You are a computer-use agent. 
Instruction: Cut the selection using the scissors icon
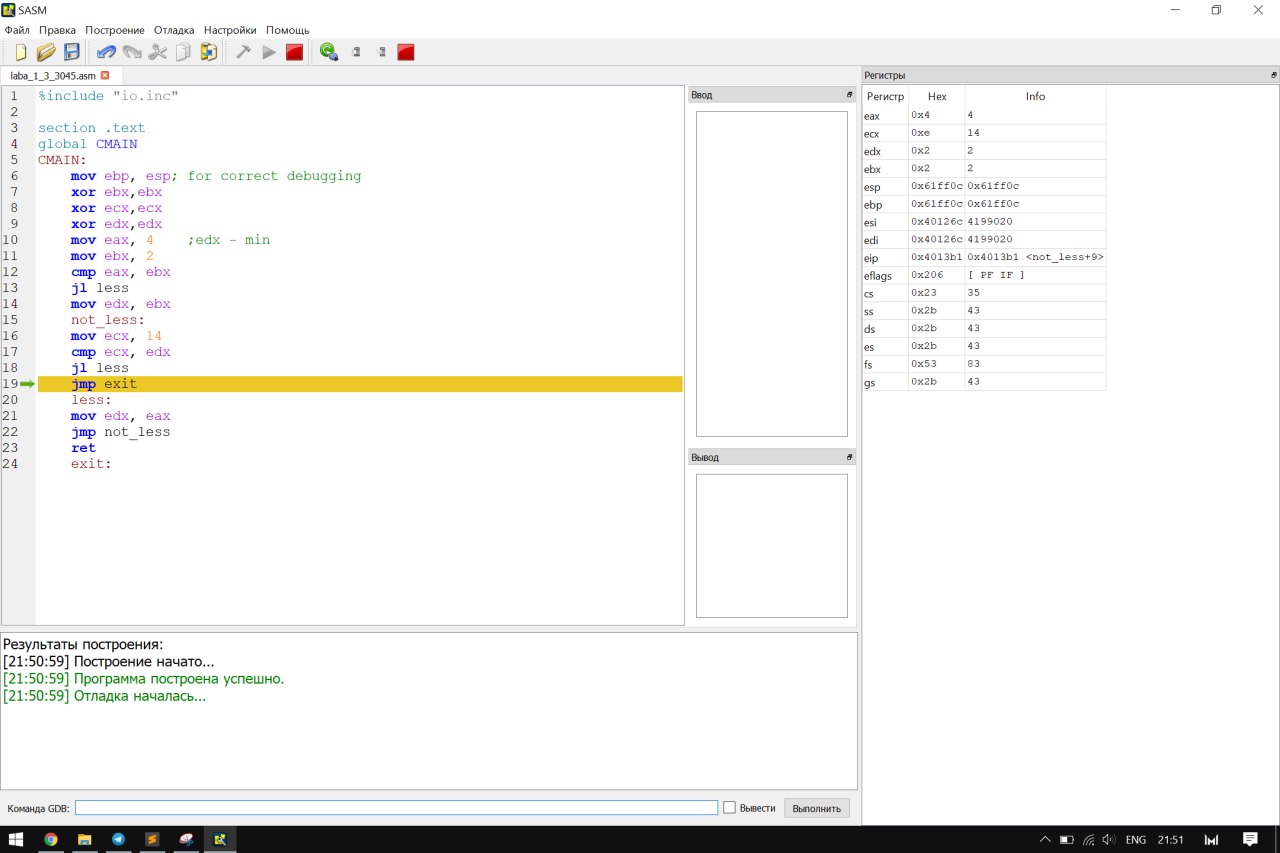[158, 52]
